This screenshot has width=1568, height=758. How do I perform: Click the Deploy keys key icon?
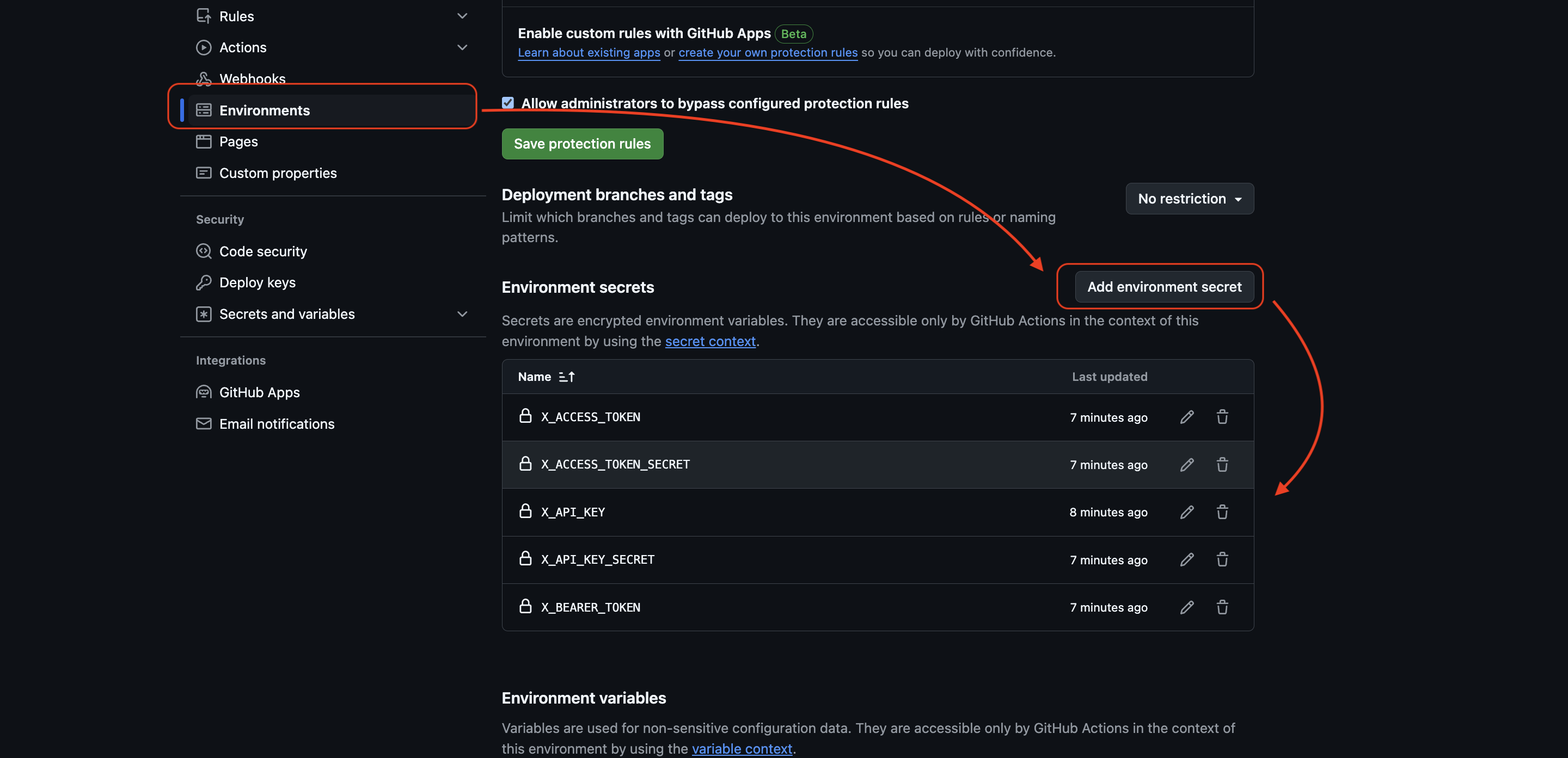205,282
